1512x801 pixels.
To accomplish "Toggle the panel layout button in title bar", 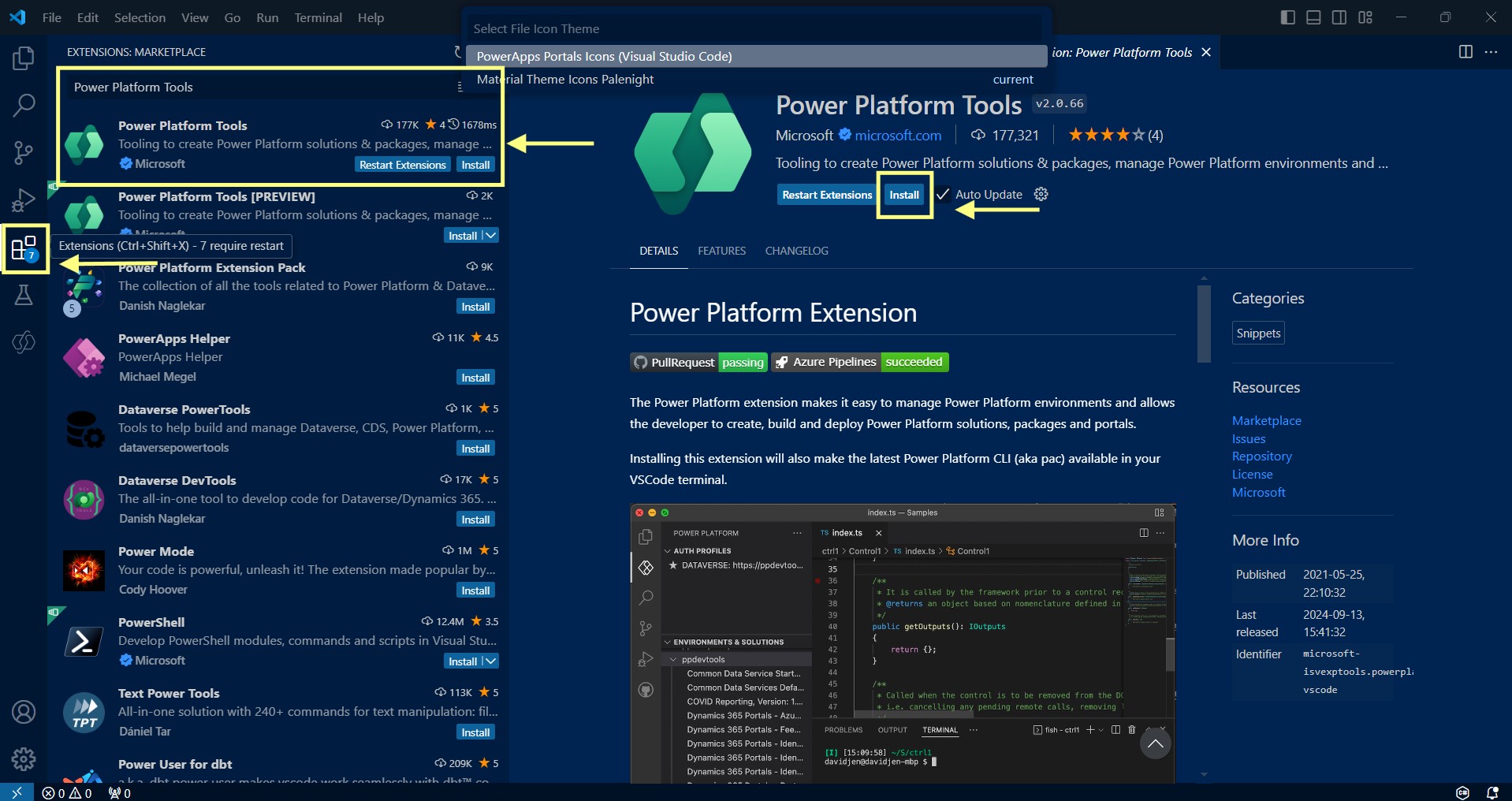I will coord(1313,17).
